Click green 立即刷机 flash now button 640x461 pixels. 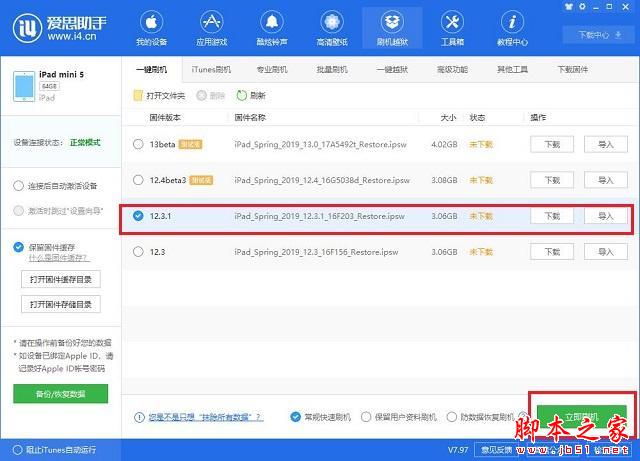(x=582, y=417)
